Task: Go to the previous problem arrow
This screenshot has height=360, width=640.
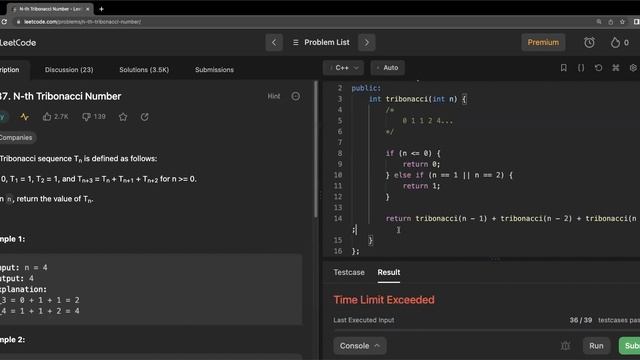Action: (274, 42)
